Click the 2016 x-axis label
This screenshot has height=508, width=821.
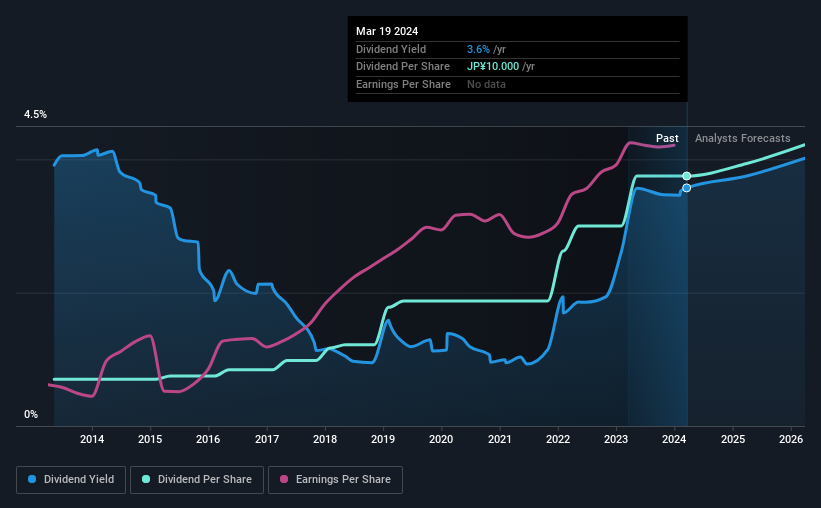[x=208, y=439]
